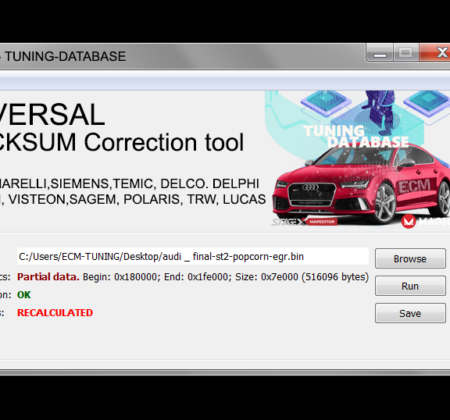Click the TUNING-DATABASE title bar text
450x420 pixels.
[x=65, y=56]
